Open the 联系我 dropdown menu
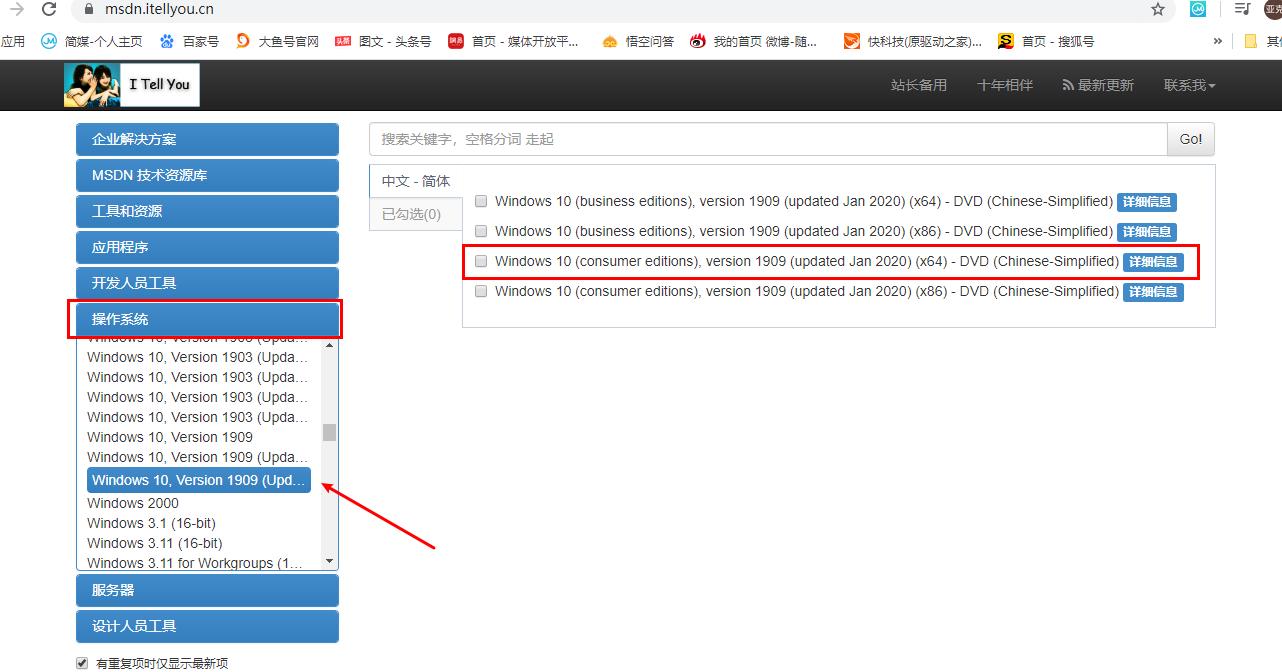Image resolution: width=1282 pixels, height=672 pixels. [x=1188, y=85]
